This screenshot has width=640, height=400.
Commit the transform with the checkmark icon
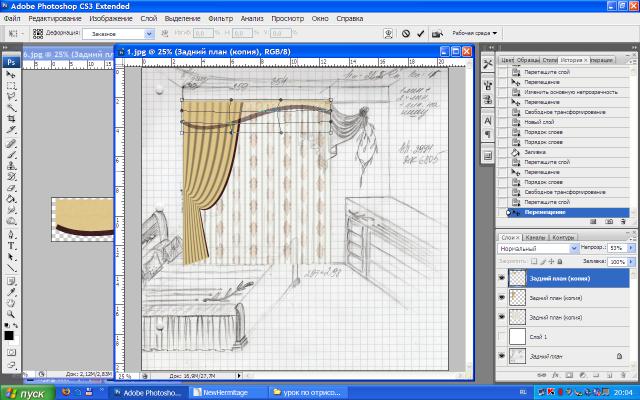pos(420,33)
